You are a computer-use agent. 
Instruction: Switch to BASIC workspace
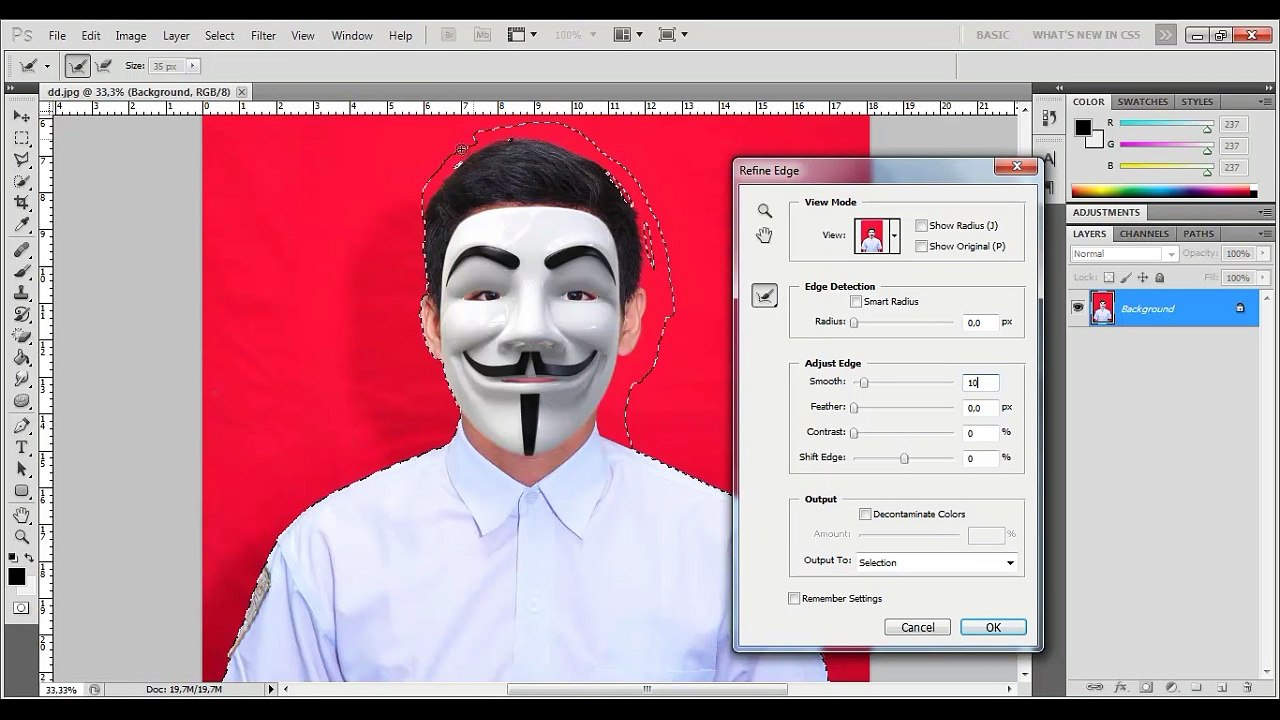pos(993,35)
